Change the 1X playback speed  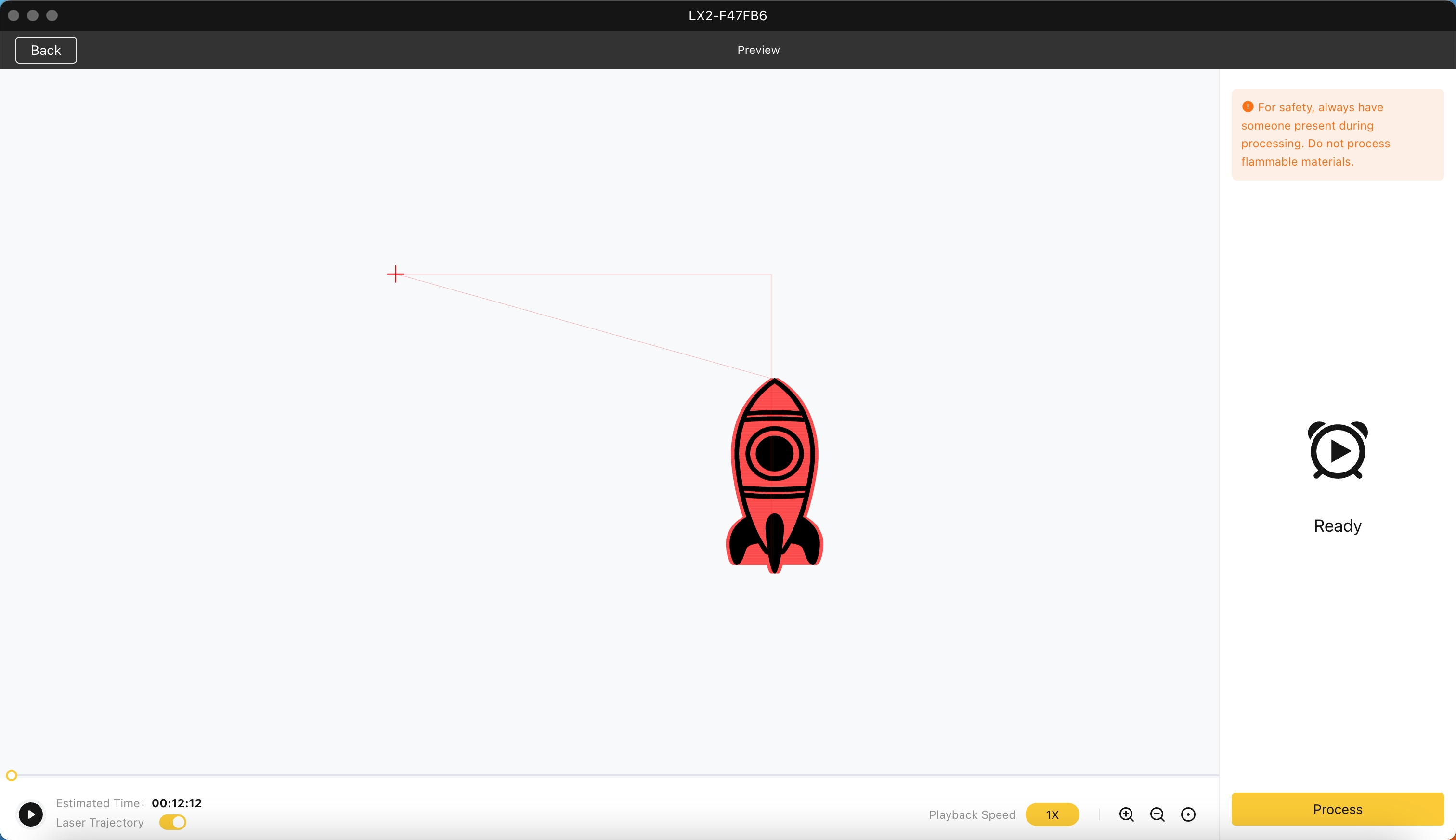click(x=1052, y=814)
